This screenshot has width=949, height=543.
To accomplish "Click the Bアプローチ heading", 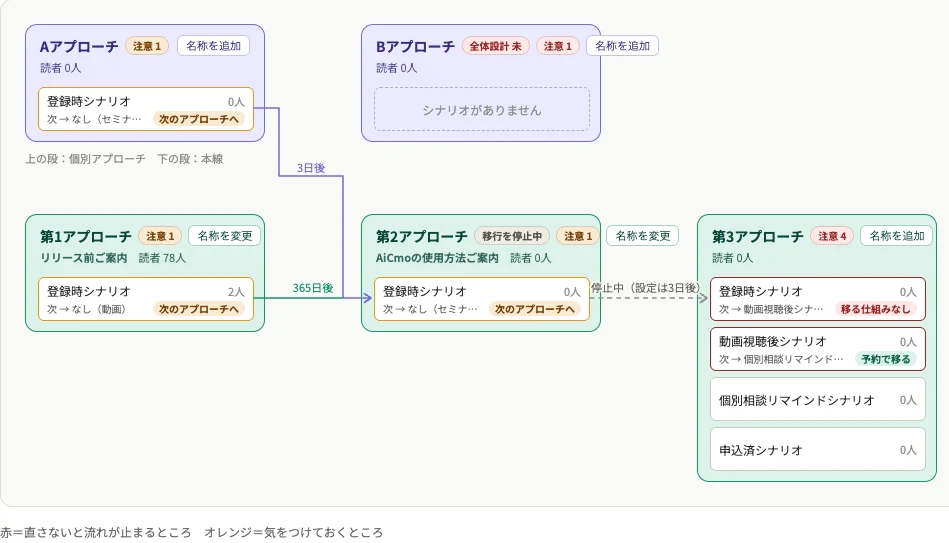I will click(415, 47).
